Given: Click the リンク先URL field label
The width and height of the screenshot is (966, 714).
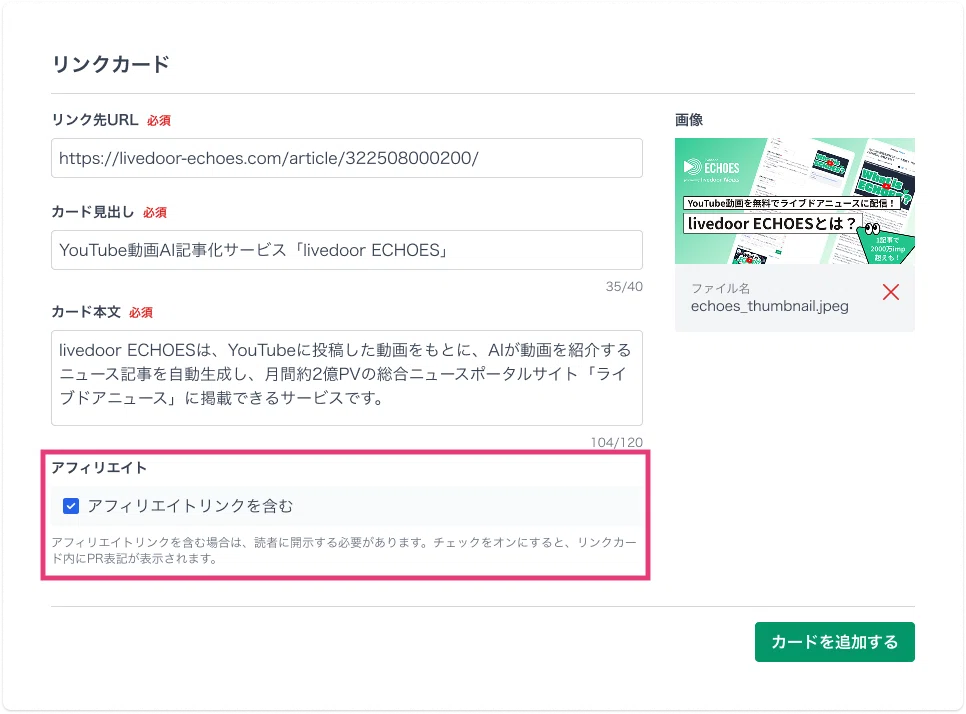Looking at the screenshot, I should [x=95, y=120].
